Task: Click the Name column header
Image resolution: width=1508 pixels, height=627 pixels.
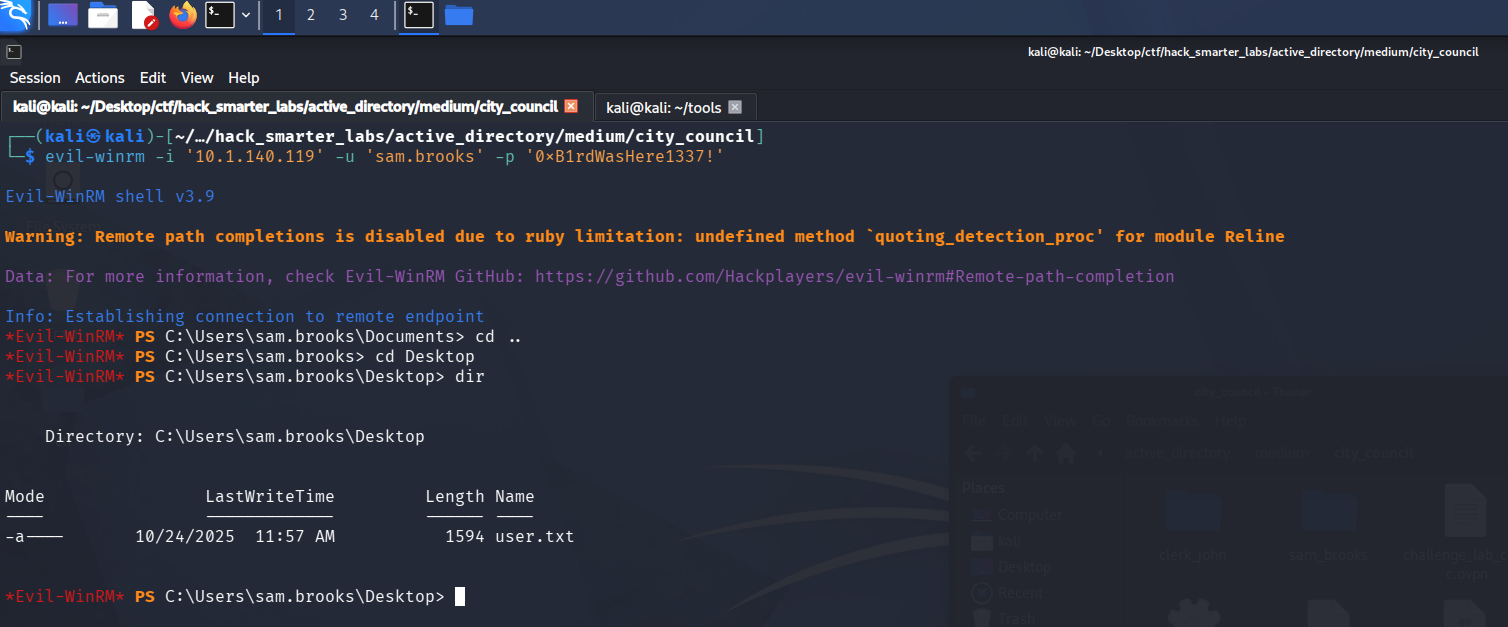Action: click(515, 497)
